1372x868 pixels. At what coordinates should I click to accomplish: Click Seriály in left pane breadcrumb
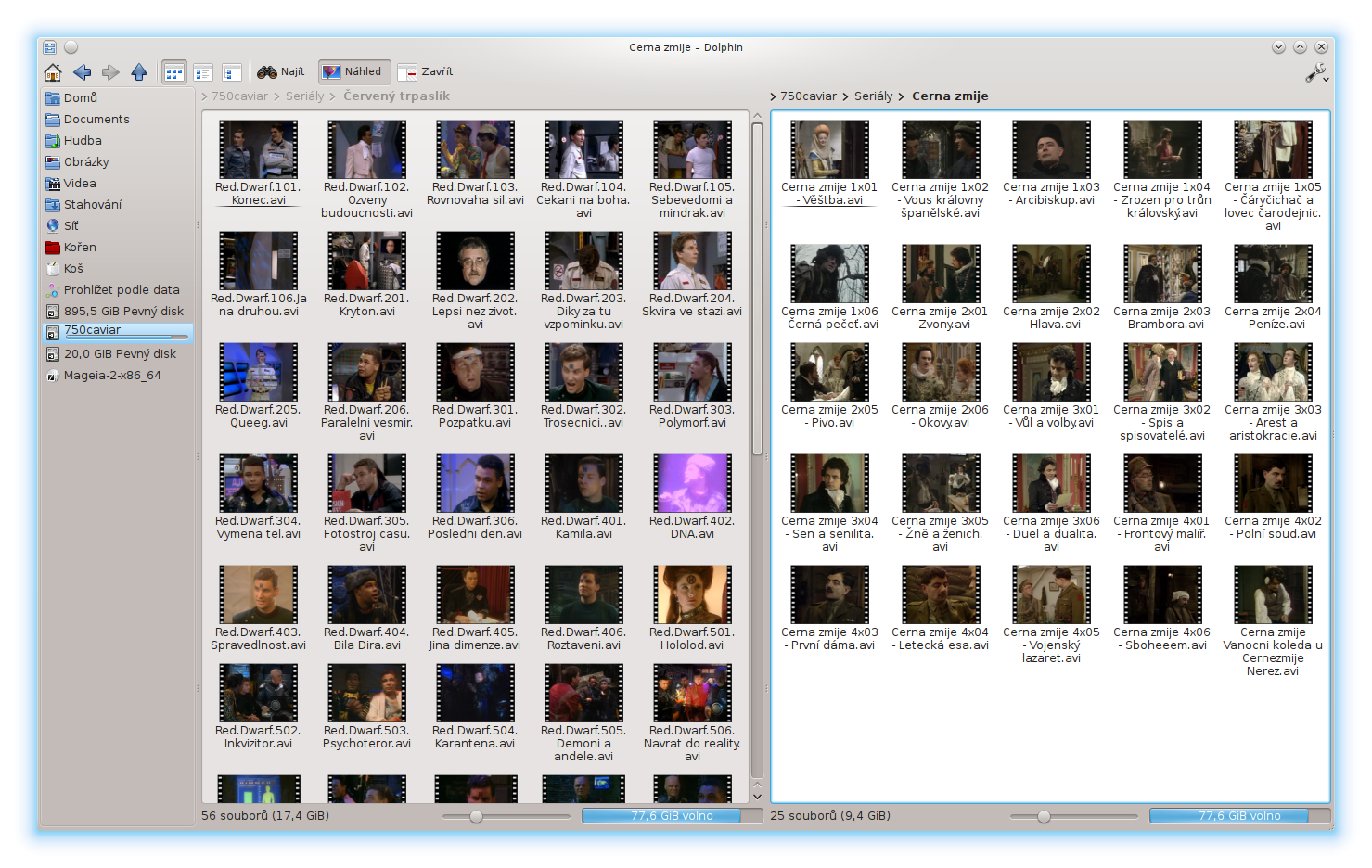305,96
